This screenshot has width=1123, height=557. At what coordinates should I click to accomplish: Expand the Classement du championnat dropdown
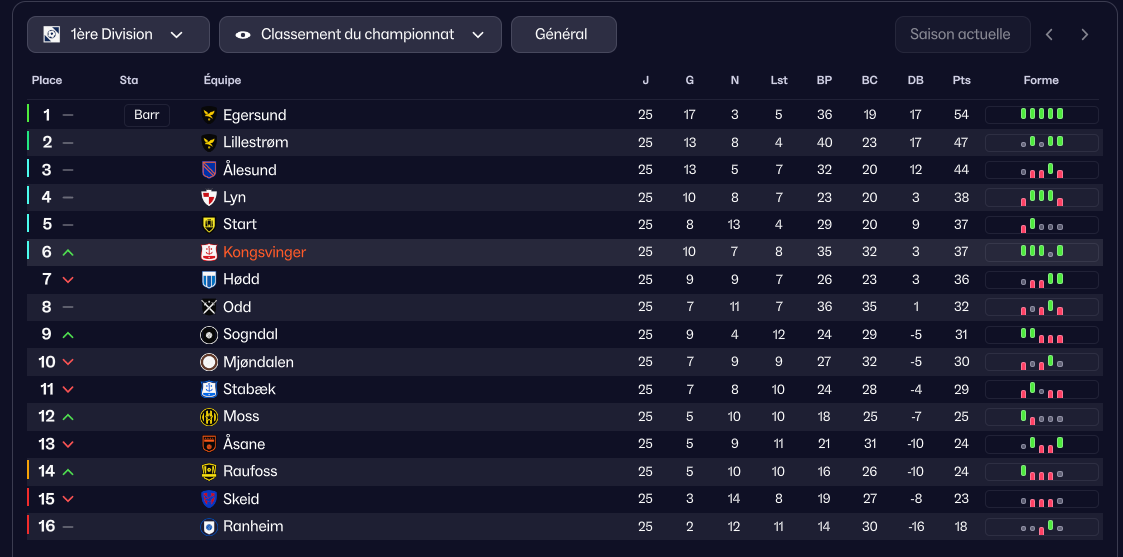[x=360, y=35]
